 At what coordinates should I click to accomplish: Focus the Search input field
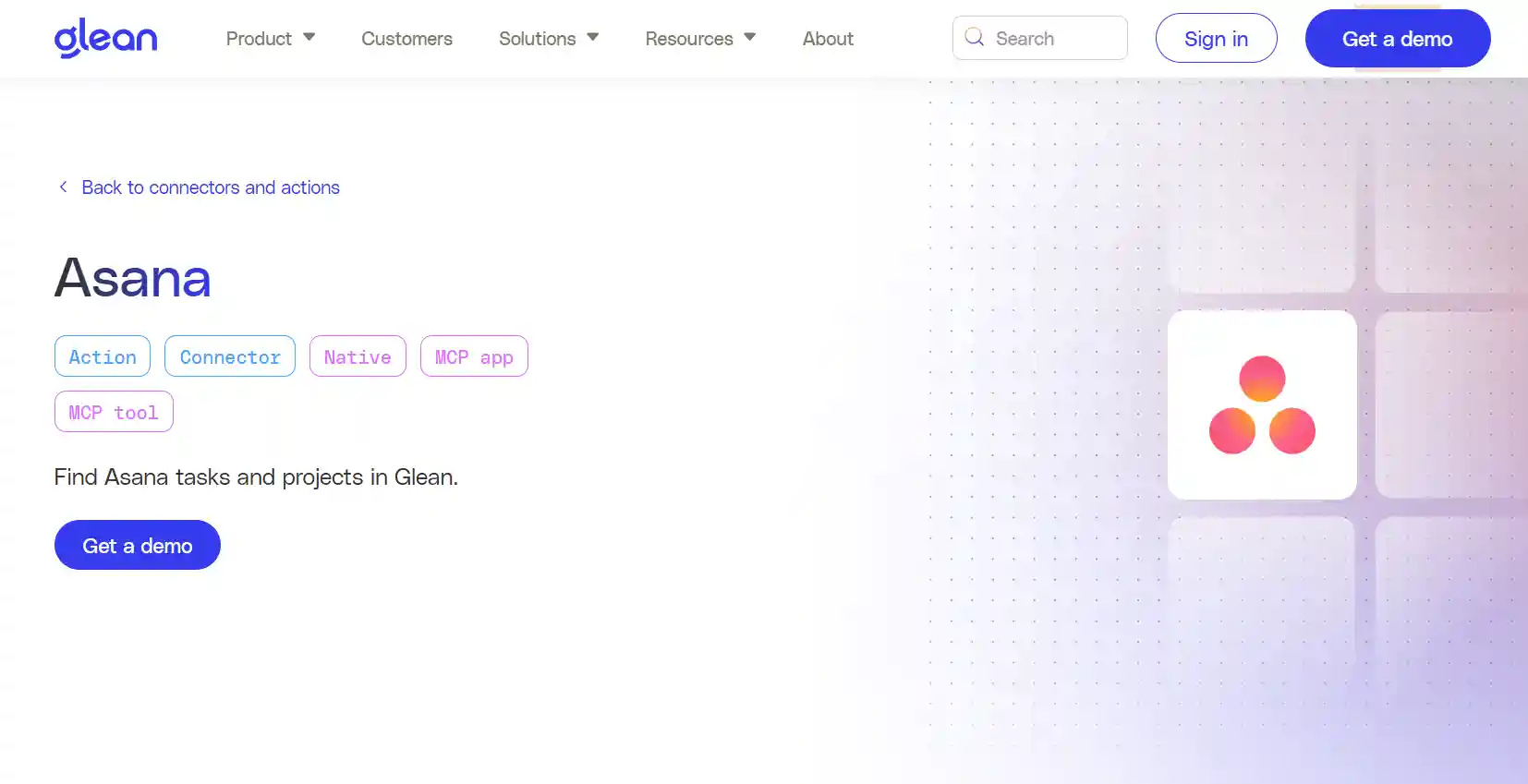(1040, 38)
